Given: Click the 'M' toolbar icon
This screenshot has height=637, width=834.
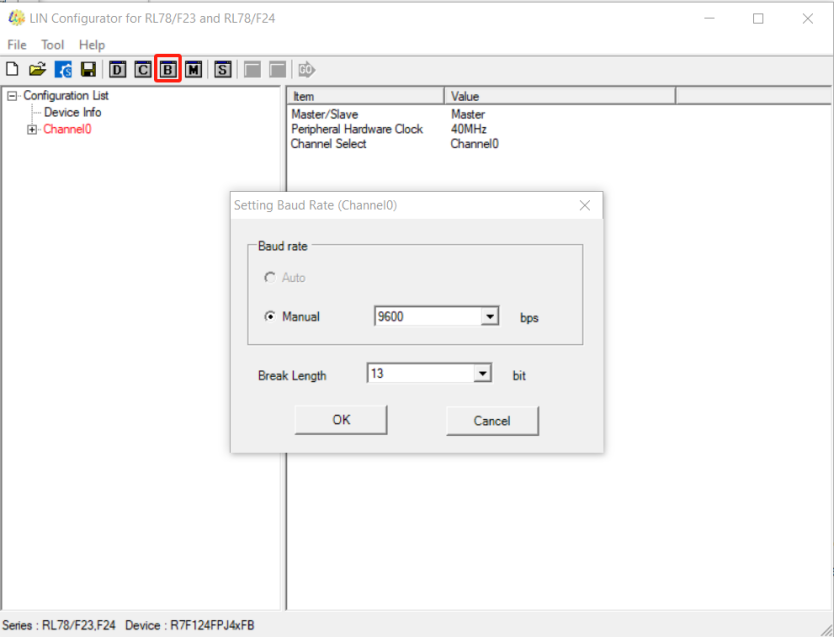Looking at the screenshot, I should pos(193,70).
